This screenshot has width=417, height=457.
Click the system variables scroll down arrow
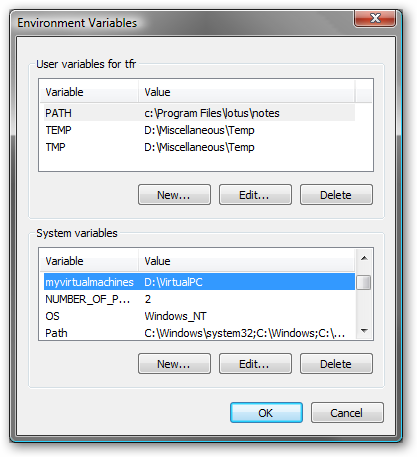coord(364,331)
